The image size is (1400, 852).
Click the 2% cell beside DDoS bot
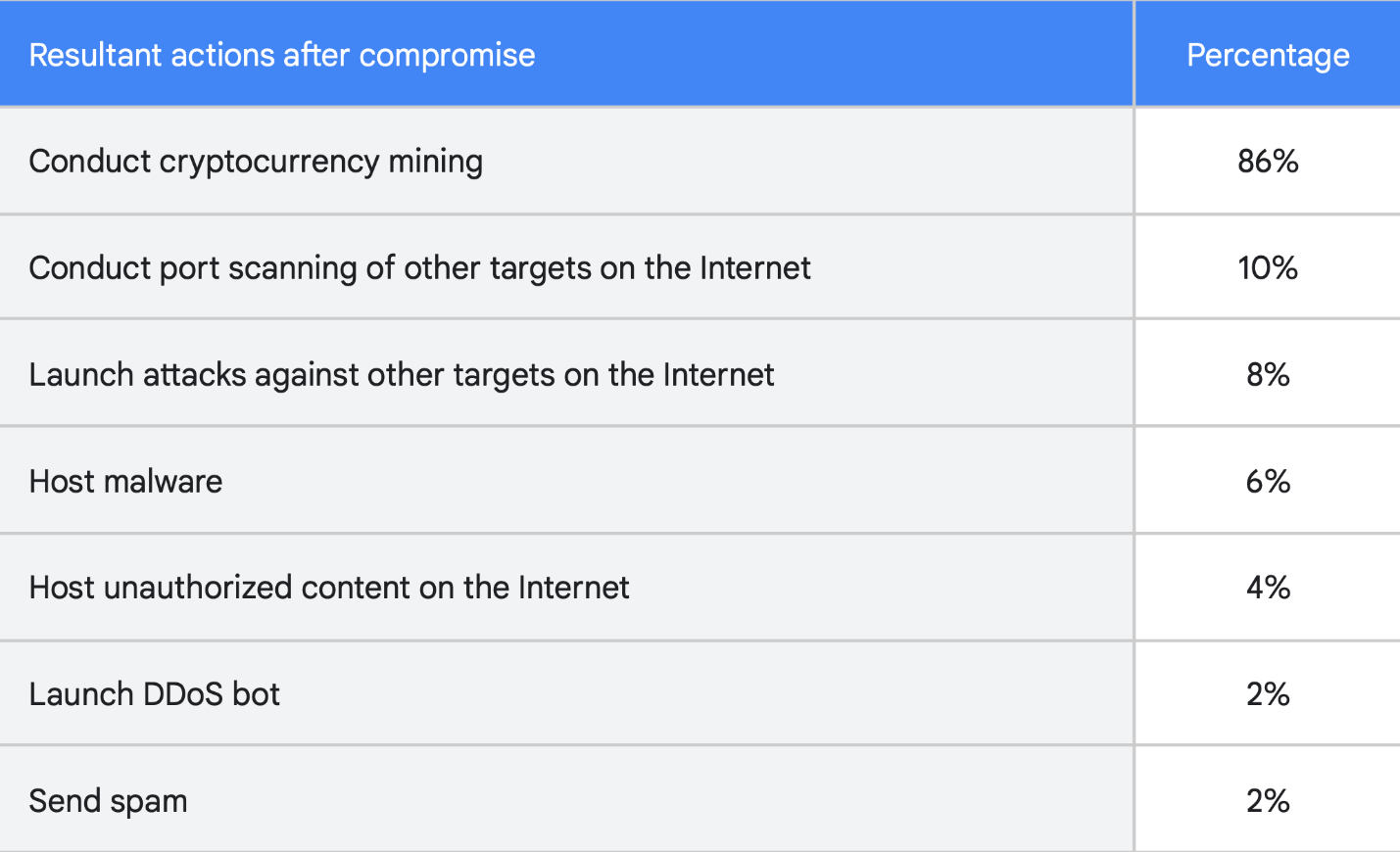coord(1268,694)
